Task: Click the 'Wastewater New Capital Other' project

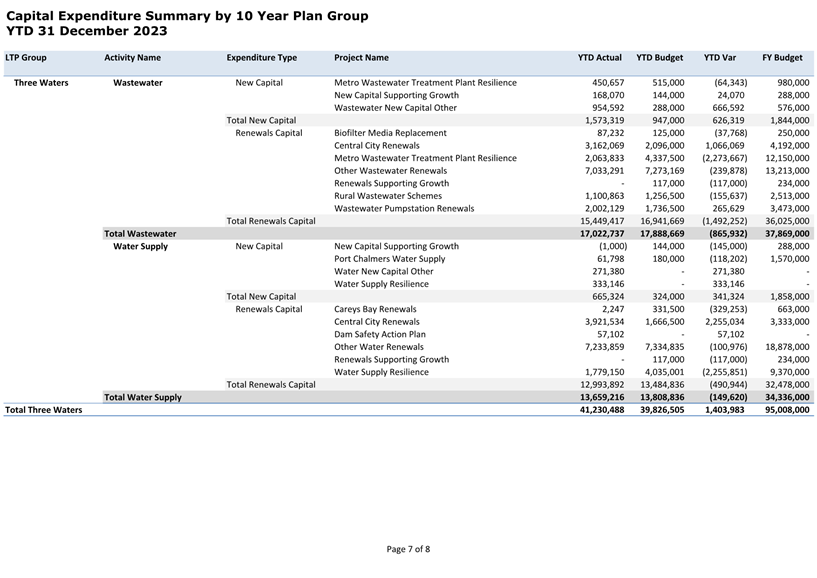Action: (x=395, y=108)
